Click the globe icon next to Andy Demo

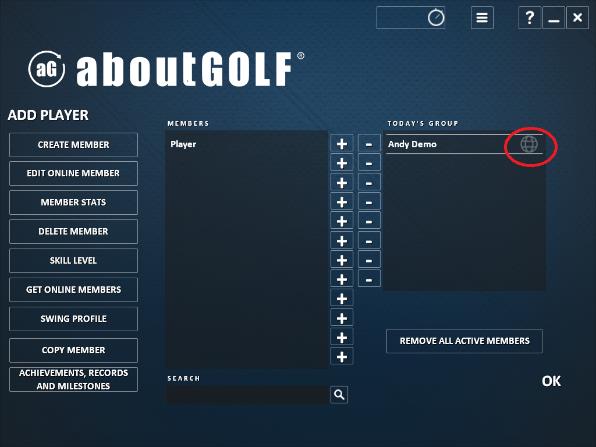pyautogui.click(x=529, y=144)
